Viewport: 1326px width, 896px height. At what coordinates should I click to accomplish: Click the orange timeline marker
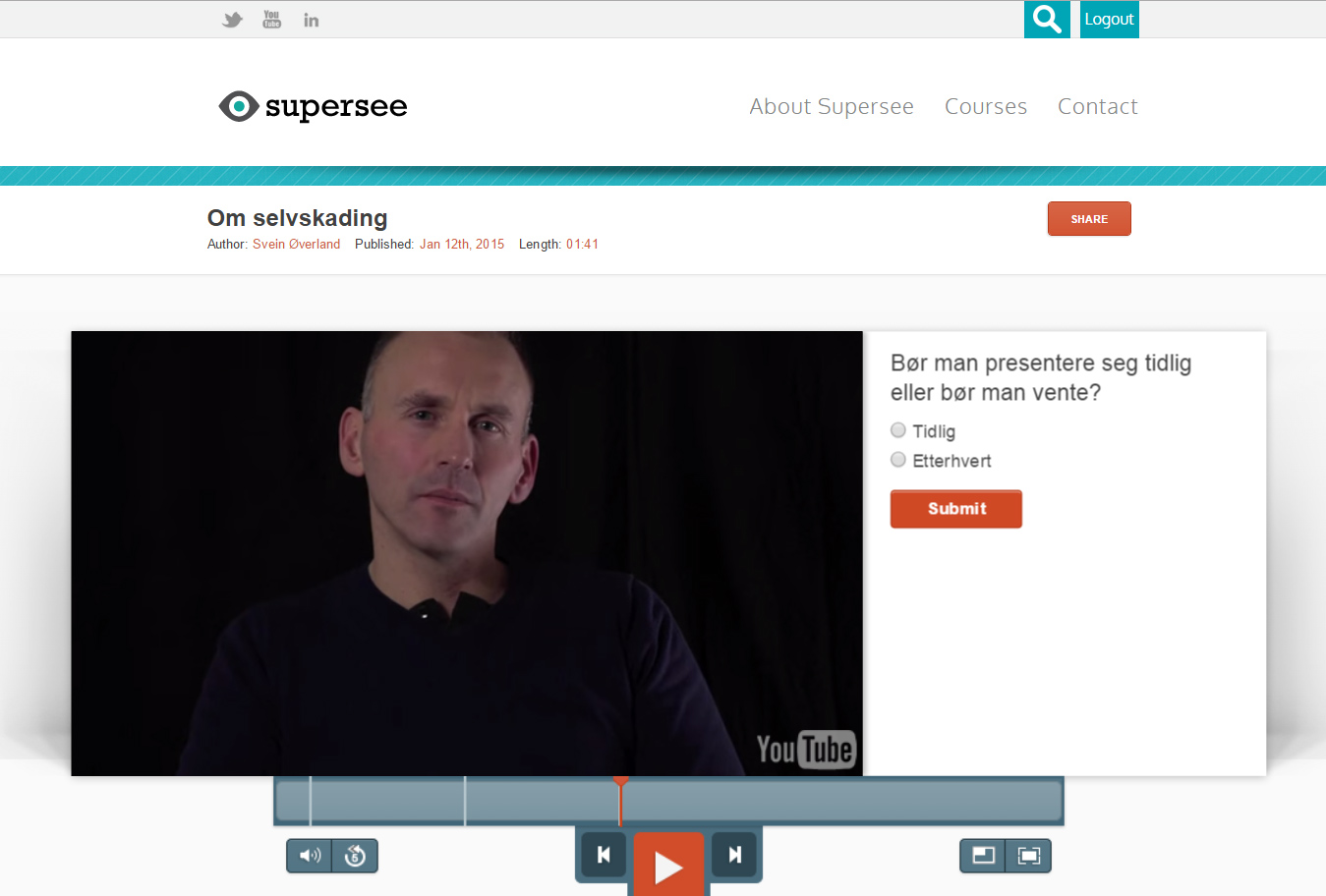(x=620, y=783)
